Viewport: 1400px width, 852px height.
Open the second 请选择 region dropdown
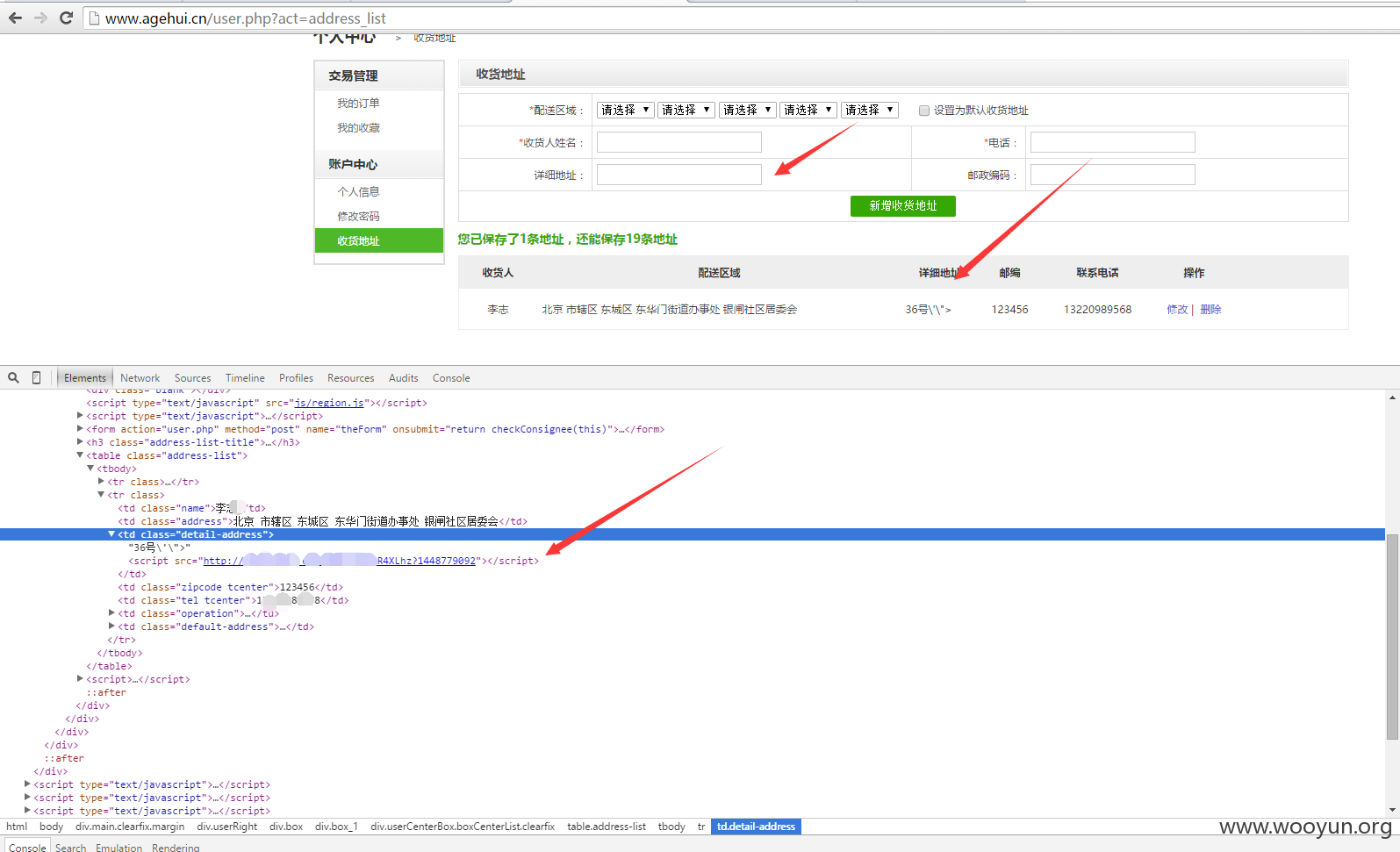(686, 110)
